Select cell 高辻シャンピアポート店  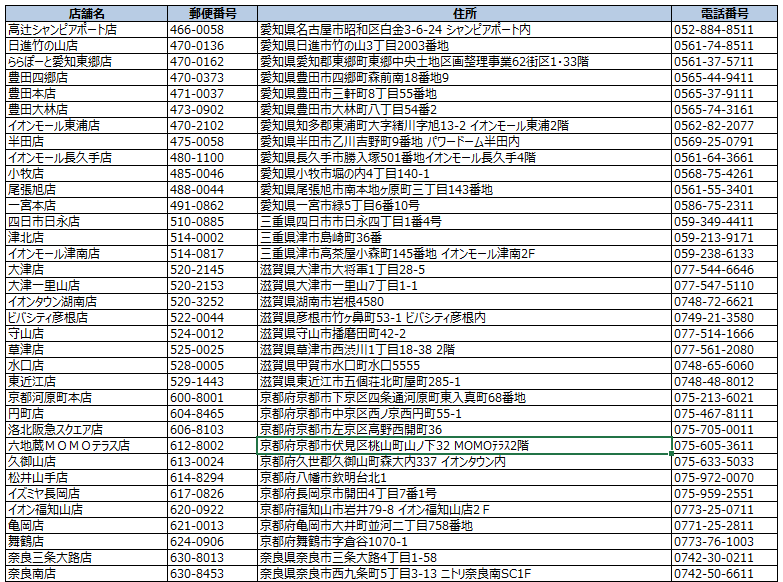(x=86, y=29)
